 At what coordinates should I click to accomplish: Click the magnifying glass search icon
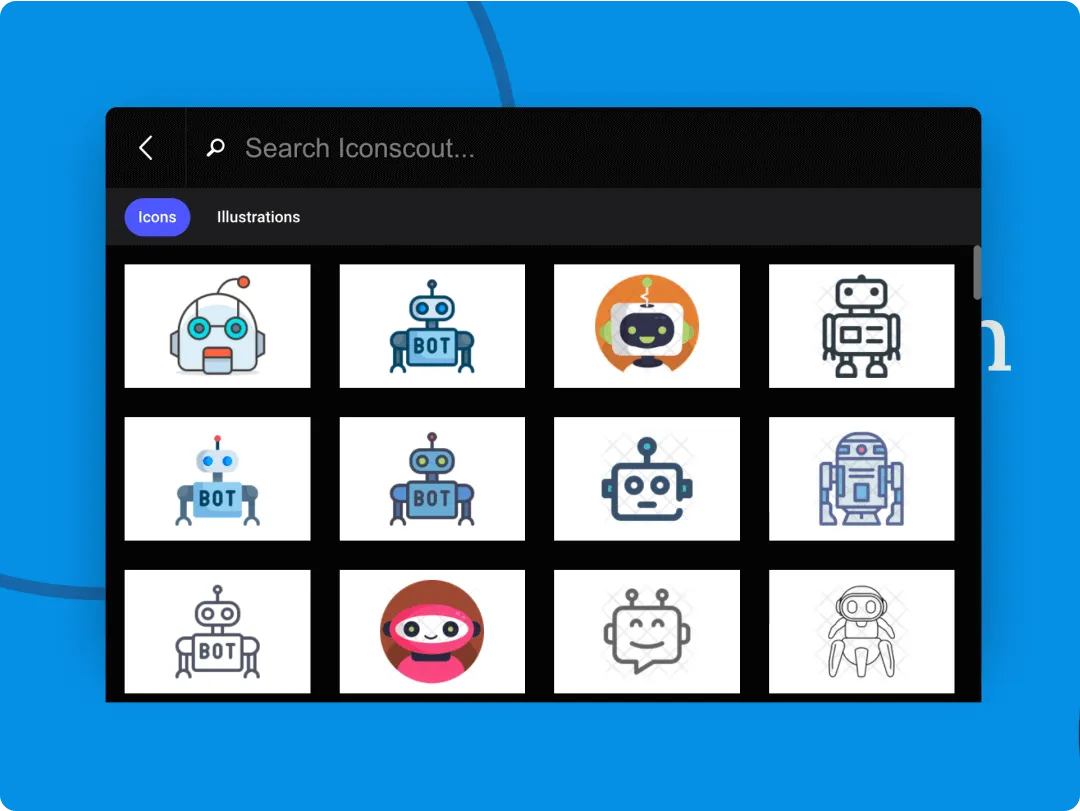point(216,147)
